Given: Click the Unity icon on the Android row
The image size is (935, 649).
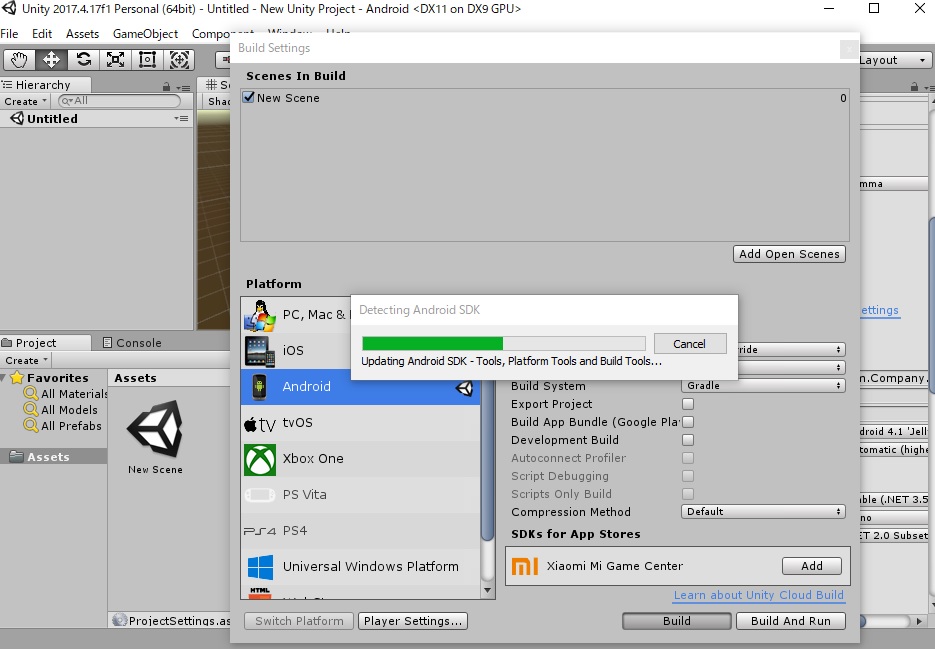Looking at the screenshot, I should point(465,388).
